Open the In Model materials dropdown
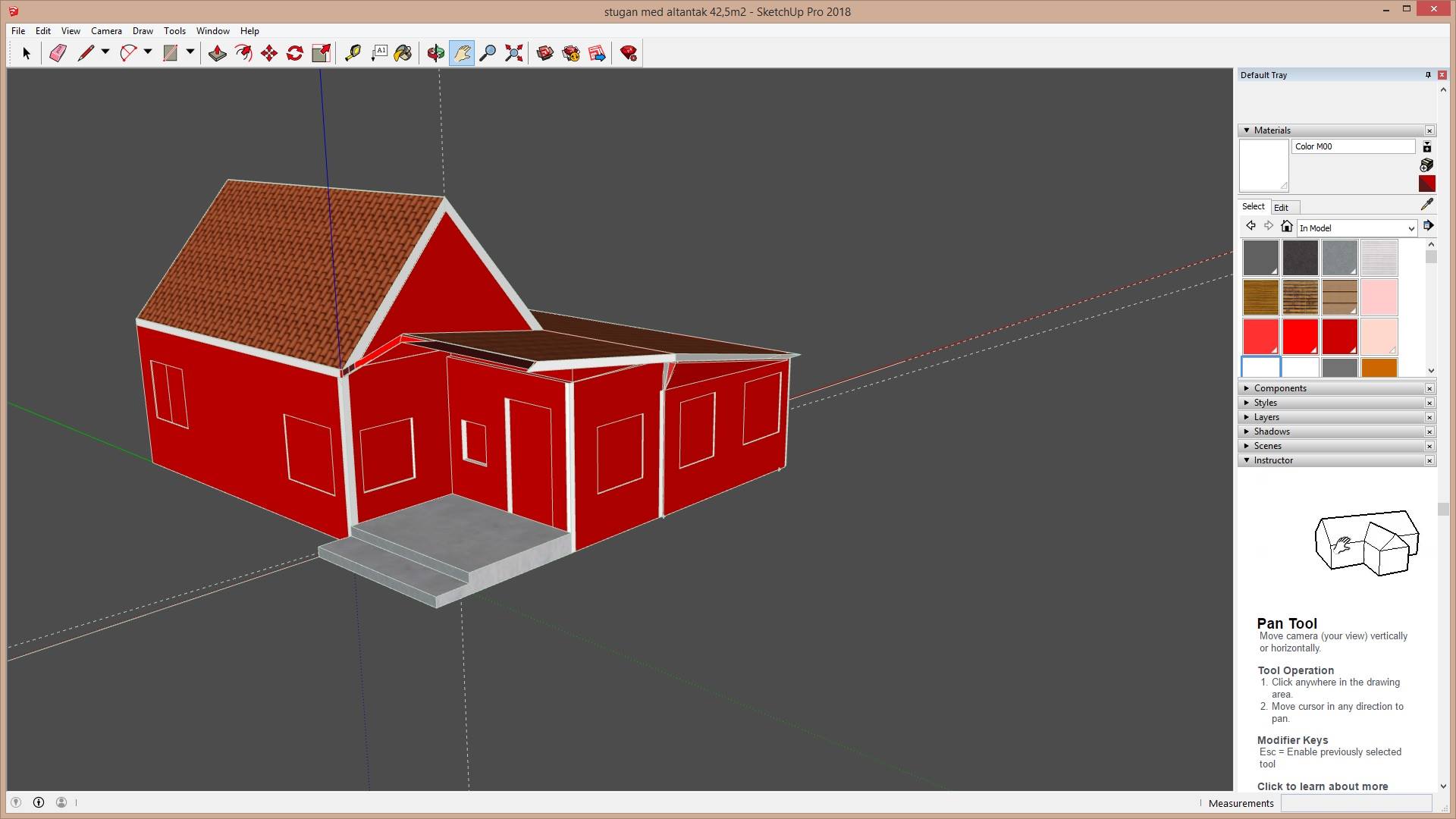The height and width of the screenshot is (819, 1456). [1356, 228]
